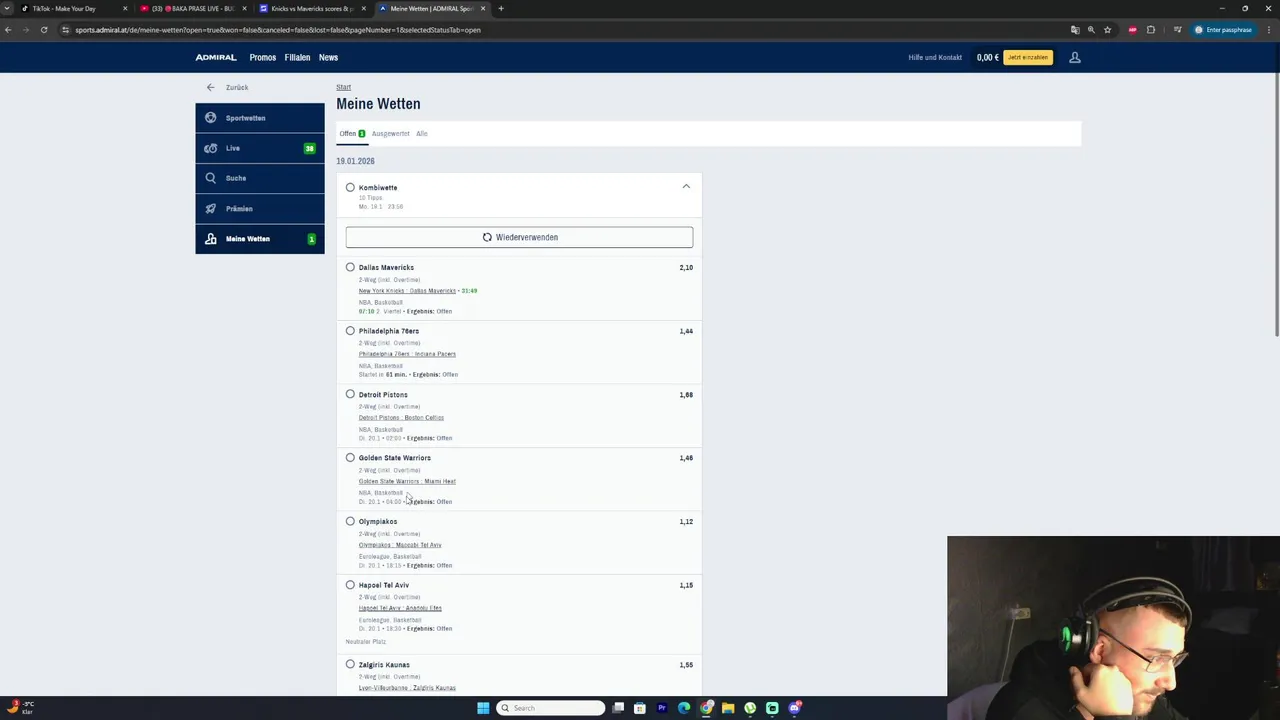
Task: Click the Sportwetten ball icon in sidebar
Action: [210, 118]
